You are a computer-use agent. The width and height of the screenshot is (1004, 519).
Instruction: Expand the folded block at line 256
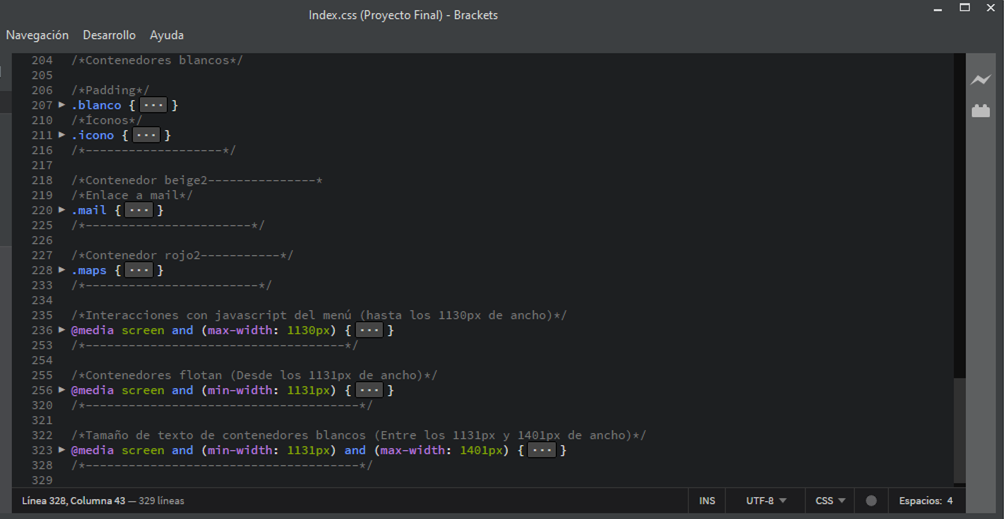click(x=62, y=390)
